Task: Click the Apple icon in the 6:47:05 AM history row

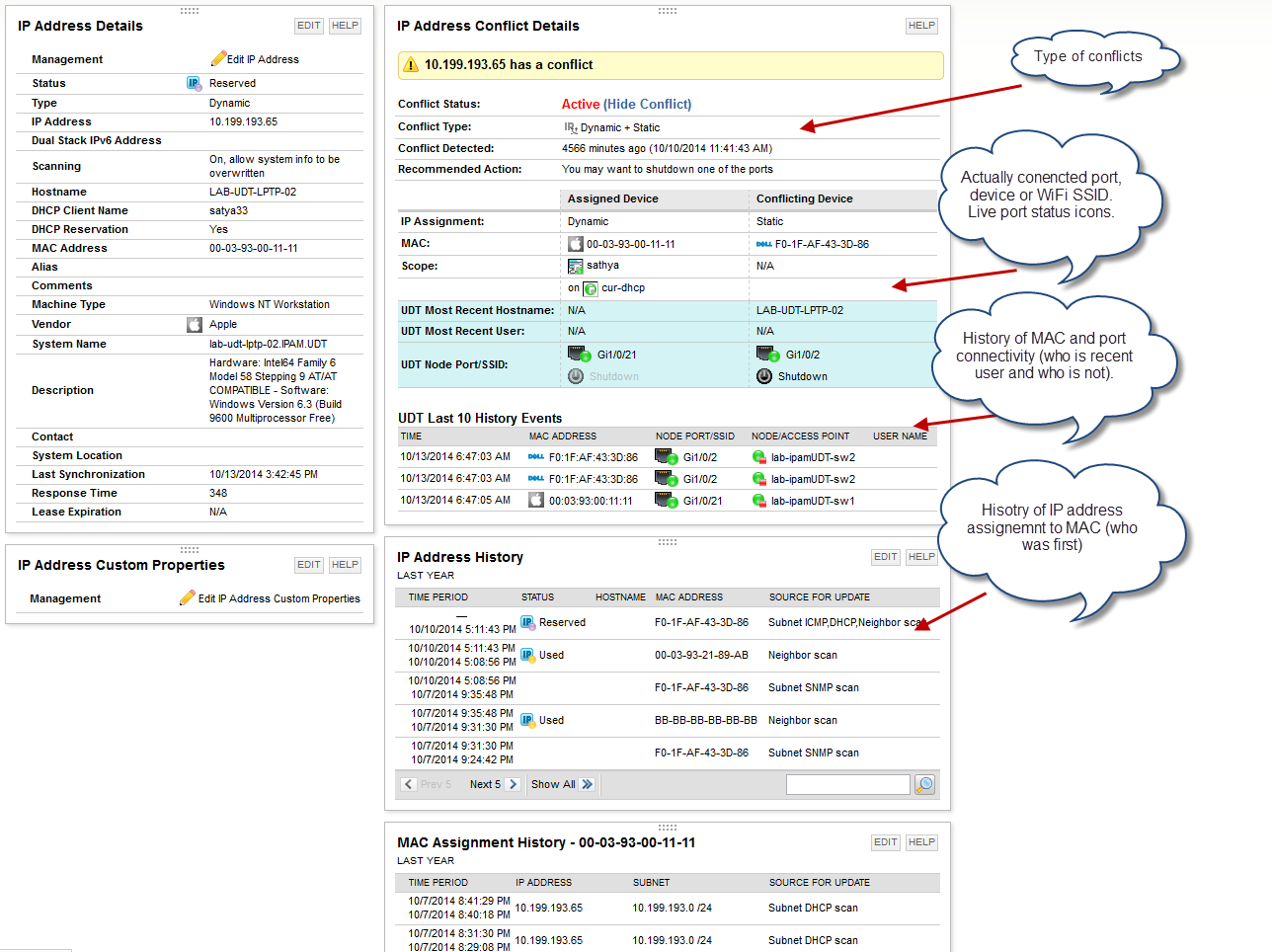Action: [536, 500]
